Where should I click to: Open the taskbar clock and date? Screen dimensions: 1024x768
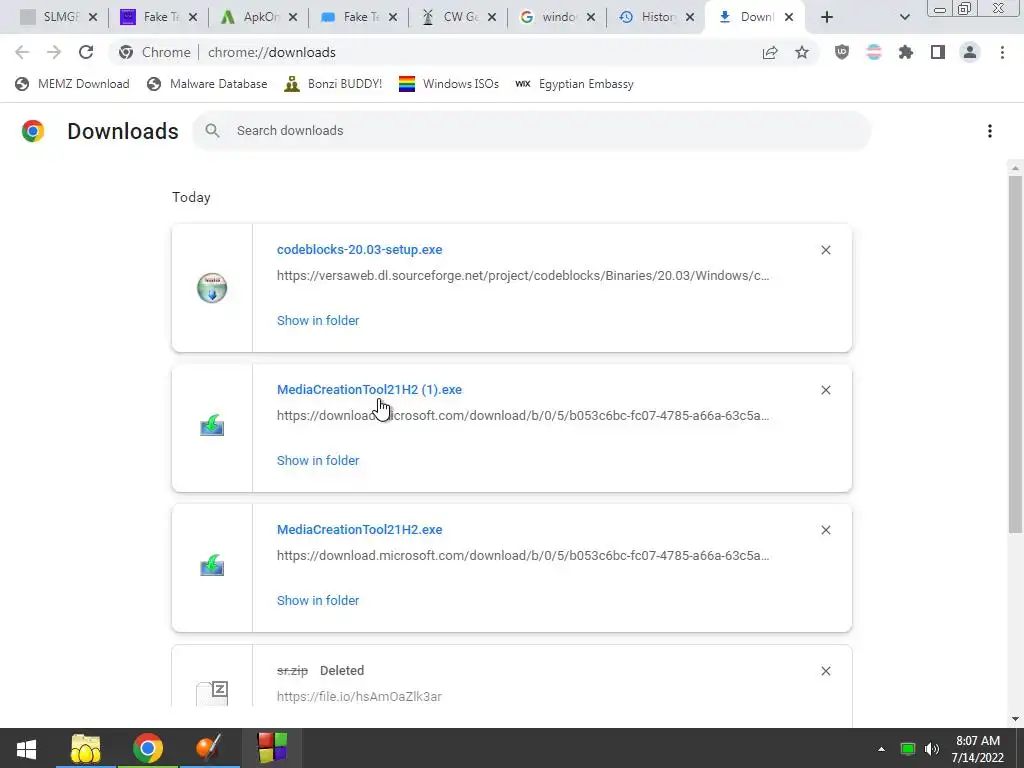978,749
